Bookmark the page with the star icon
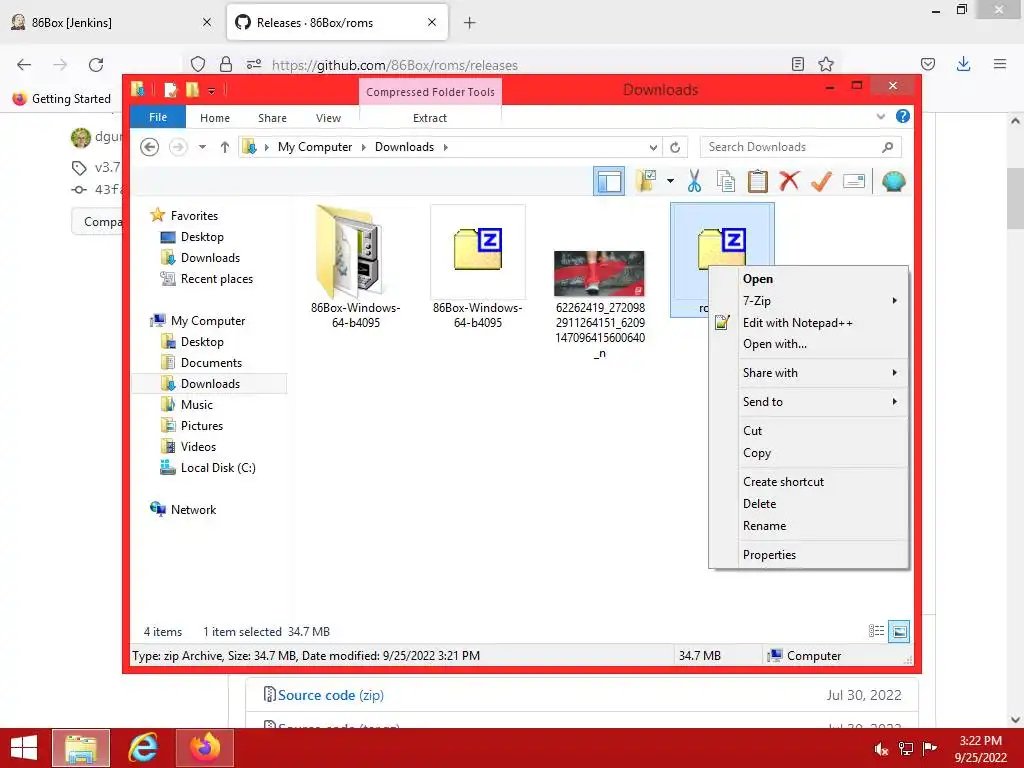 coord(826,64)
